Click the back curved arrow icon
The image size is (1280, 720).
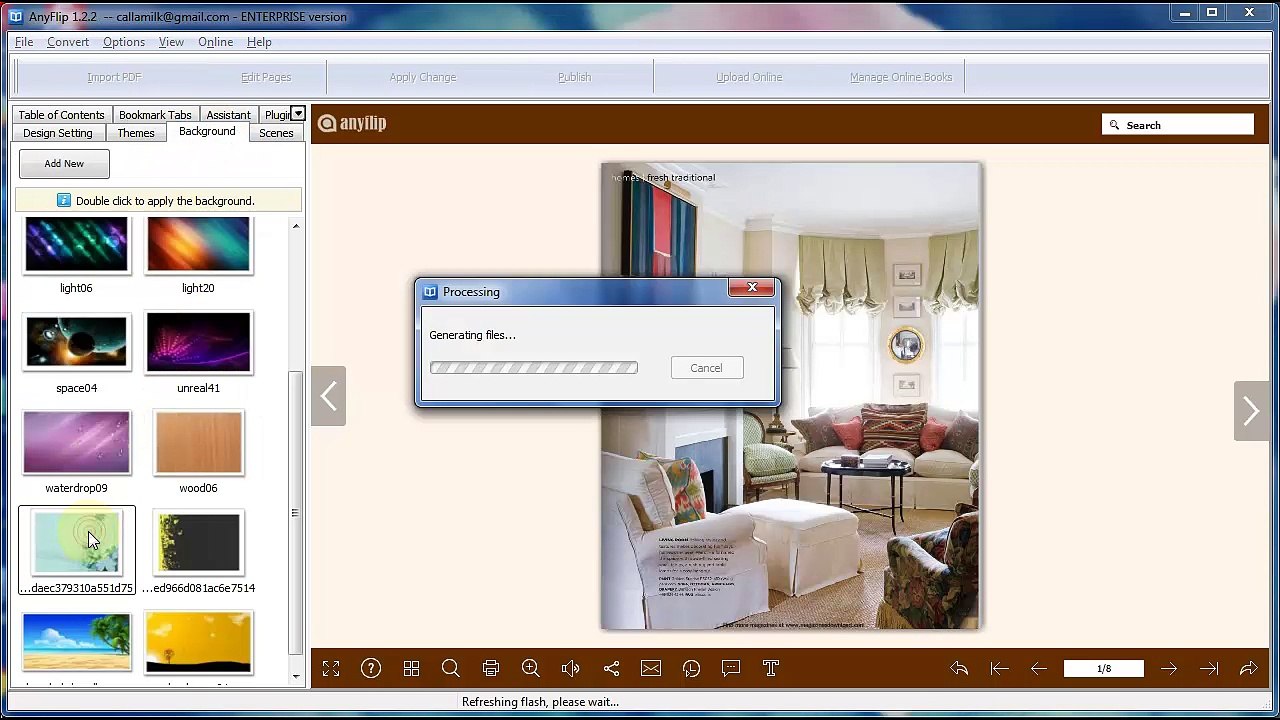tap(959, 669)
